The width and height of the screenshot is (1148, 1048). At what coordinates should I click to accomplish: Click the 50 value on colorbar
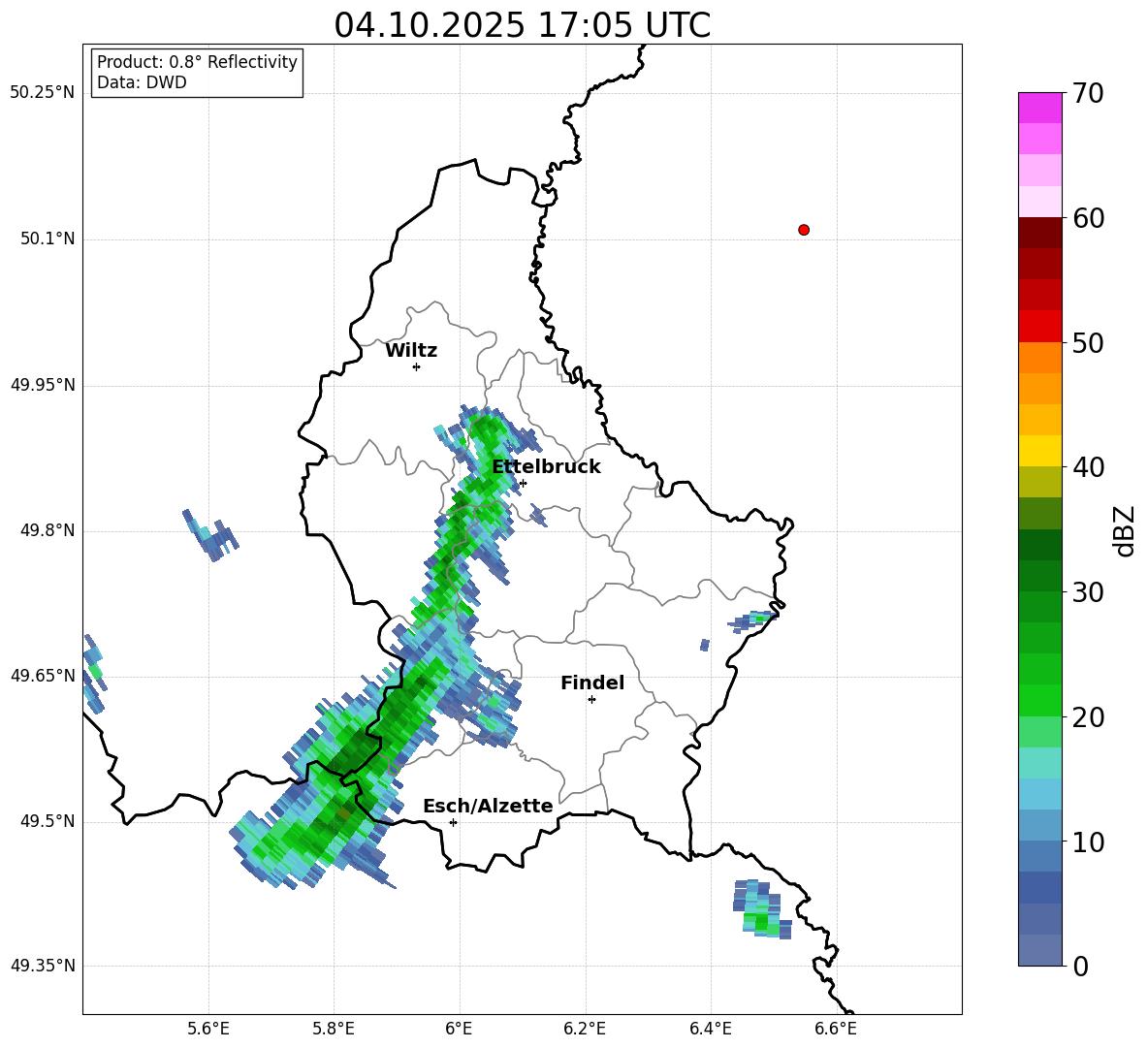pyautogui.click(x=1088, y=342)
